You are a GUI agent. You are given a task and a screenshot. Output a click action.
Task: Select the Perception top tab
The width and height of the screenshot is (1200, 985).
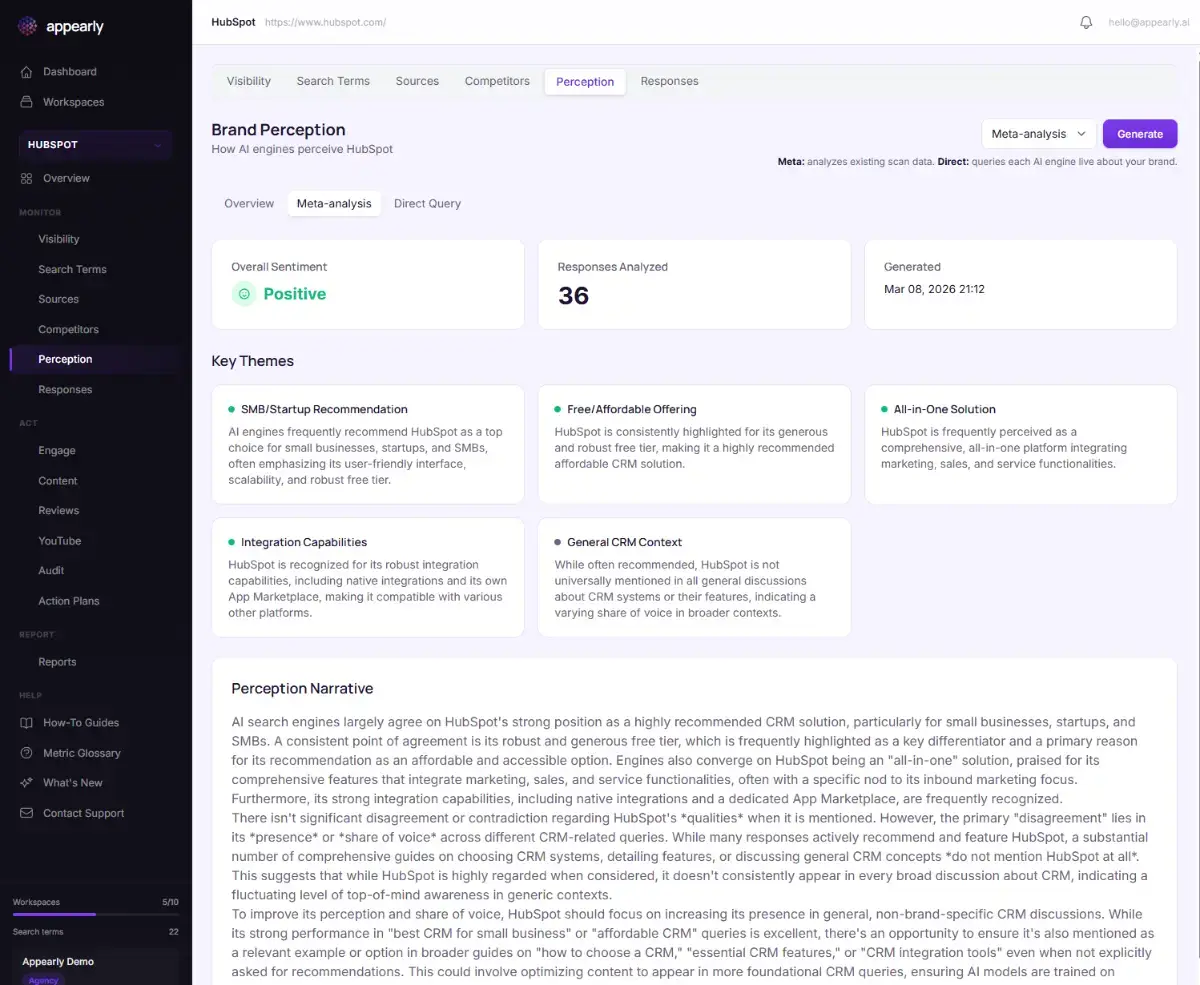(585, 82)
